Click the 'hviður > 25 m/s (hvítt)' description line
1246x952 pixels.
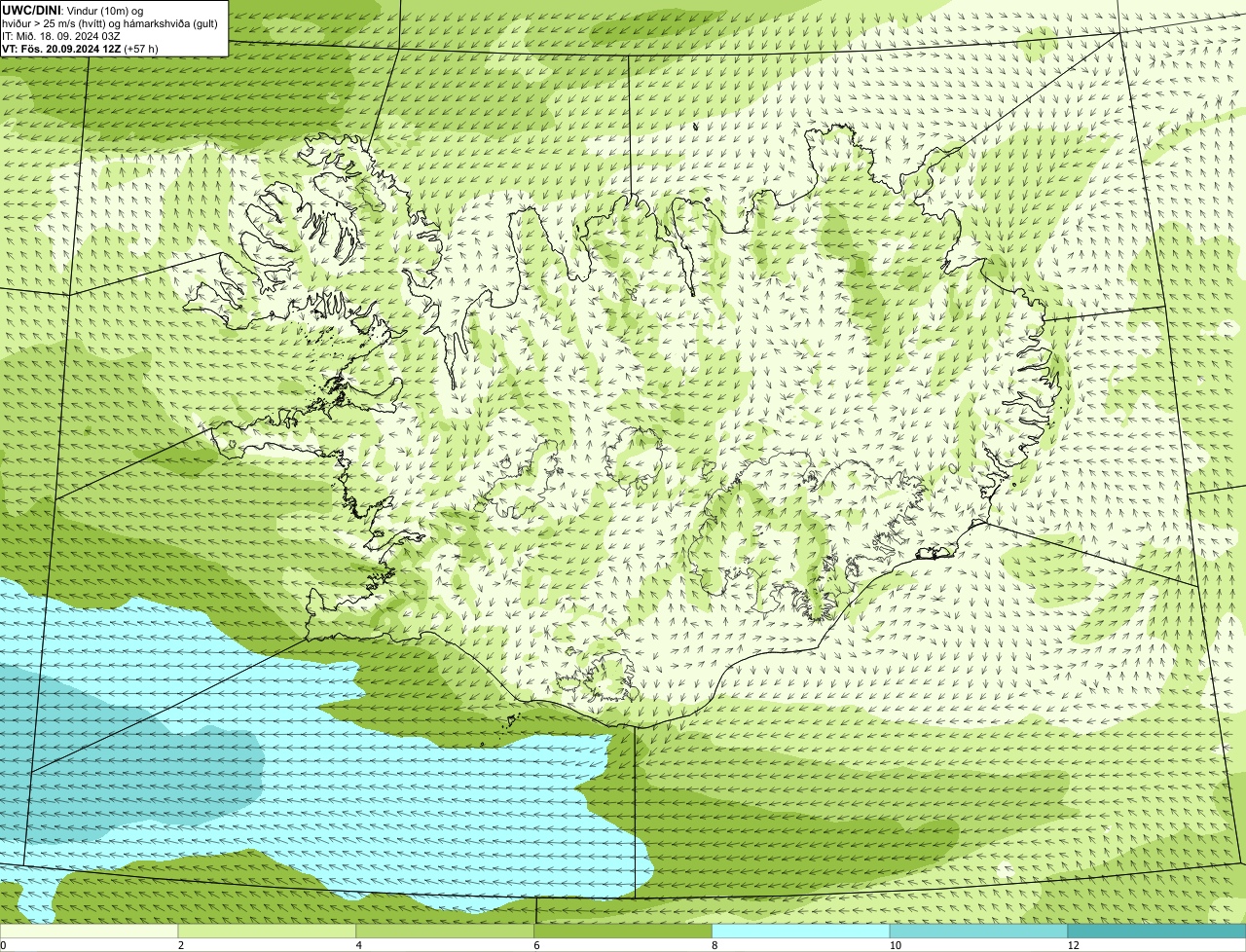[x=110, y=23]
